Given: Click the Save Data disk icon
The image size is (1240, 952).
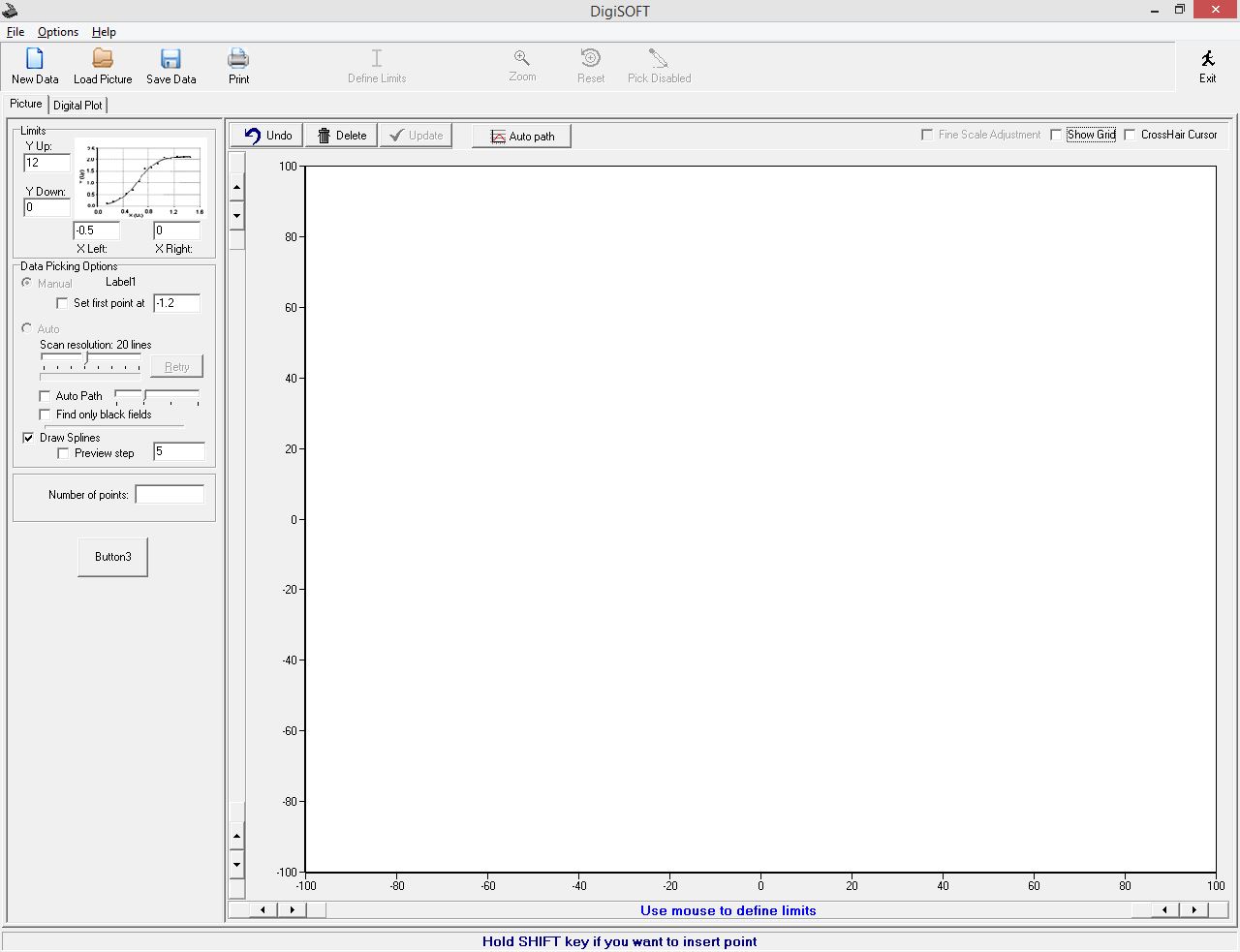Looking at the screenshot, I should click(170, 59).
